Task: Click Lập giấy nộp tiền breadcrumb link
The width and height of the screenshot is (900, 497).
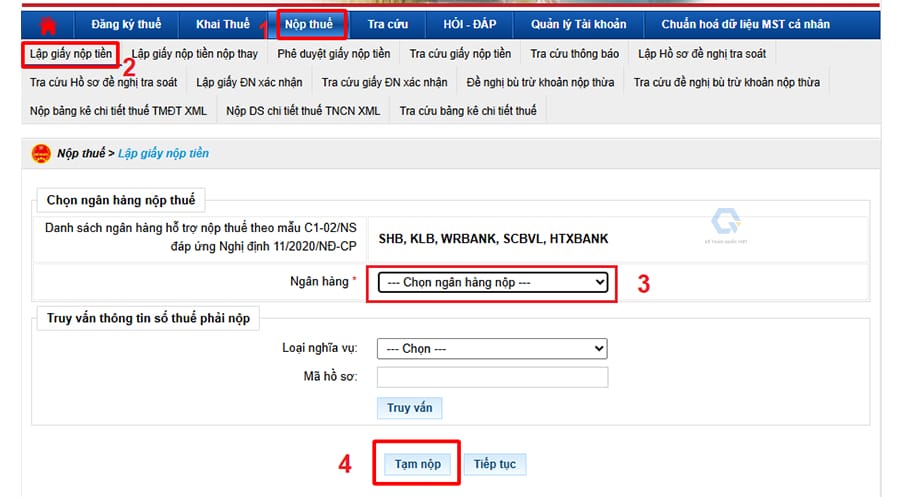Action: coord(163,154)
